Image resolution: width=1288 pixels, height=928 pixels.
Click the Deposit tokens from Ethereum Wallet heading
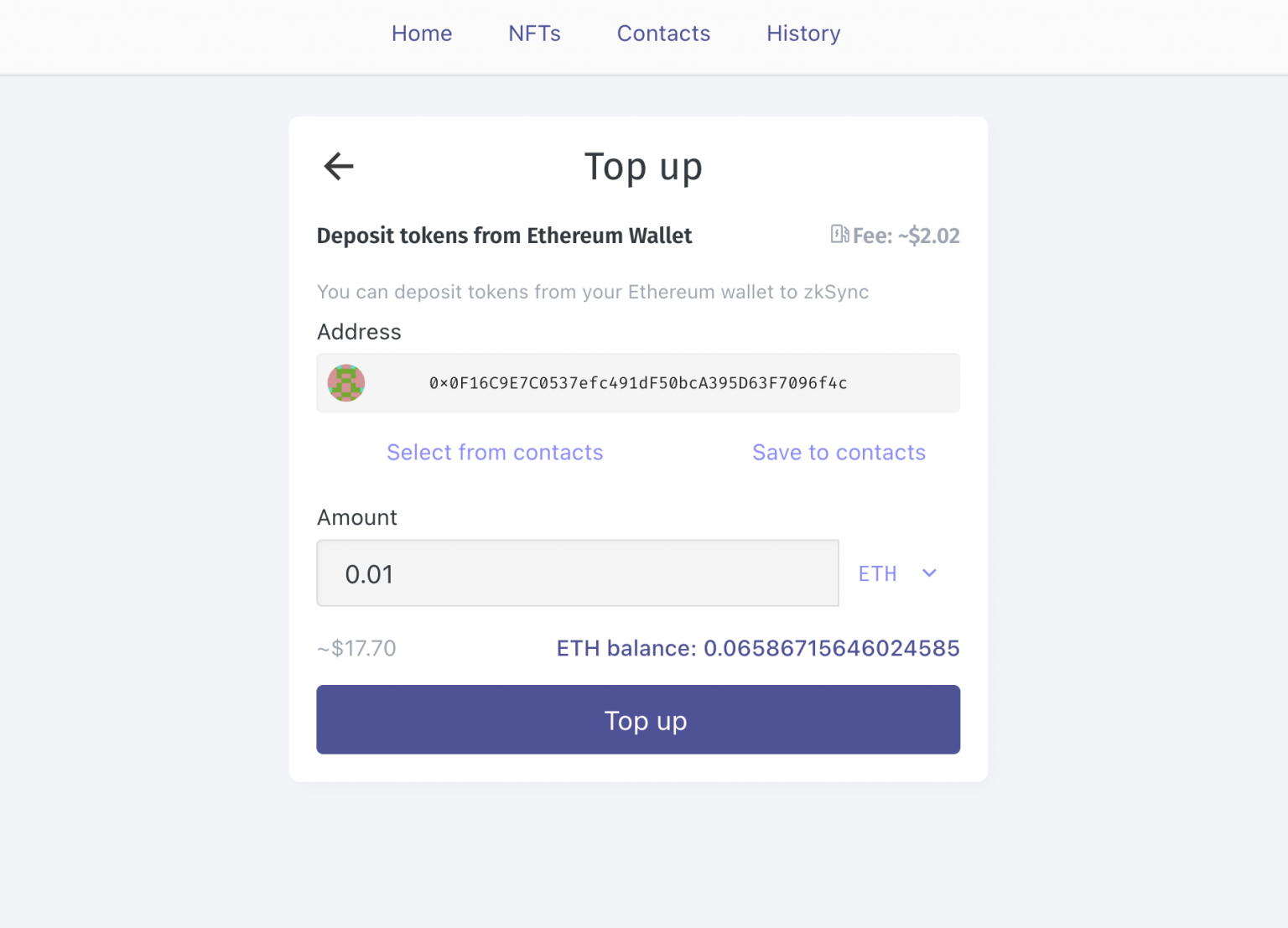click(x=504, y=236)
